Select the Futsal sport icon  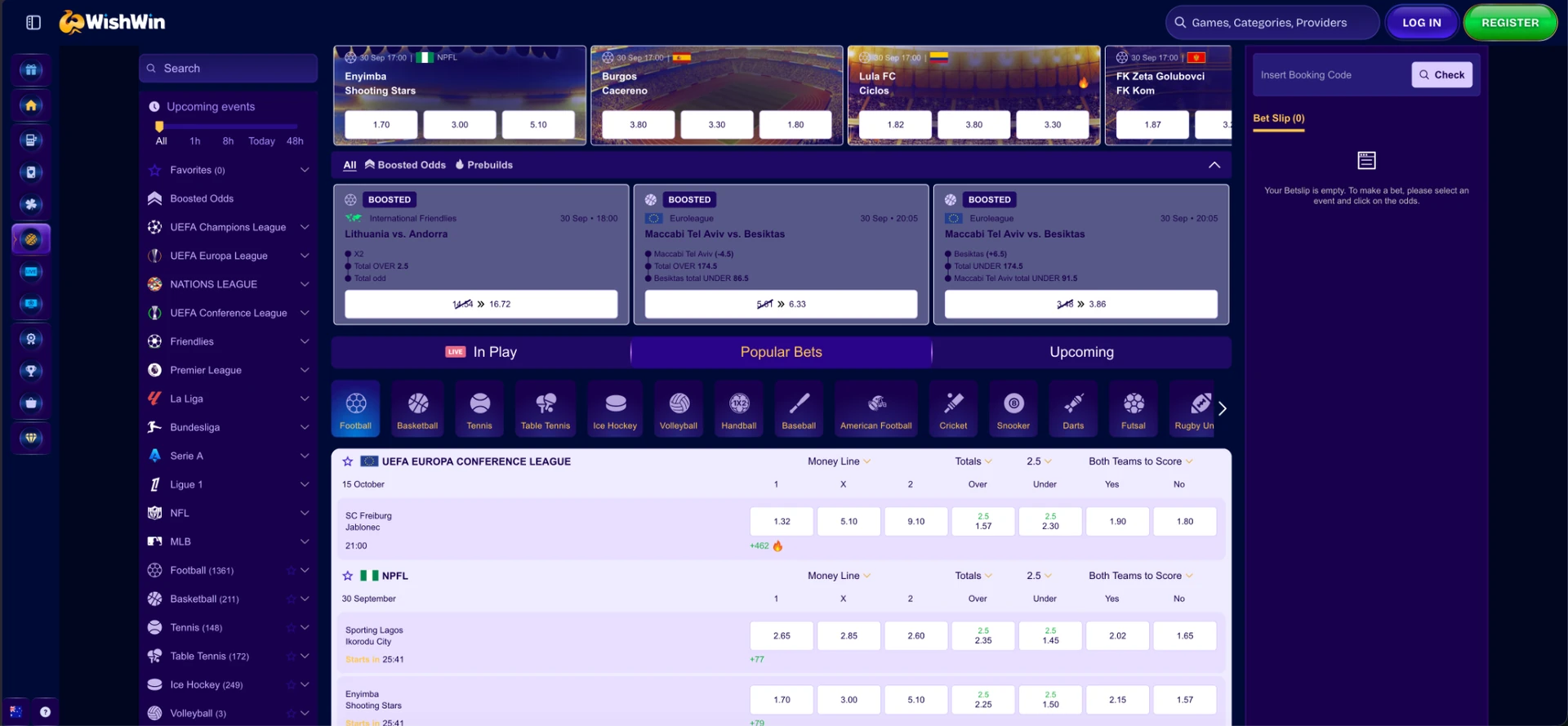[1134, 408]
